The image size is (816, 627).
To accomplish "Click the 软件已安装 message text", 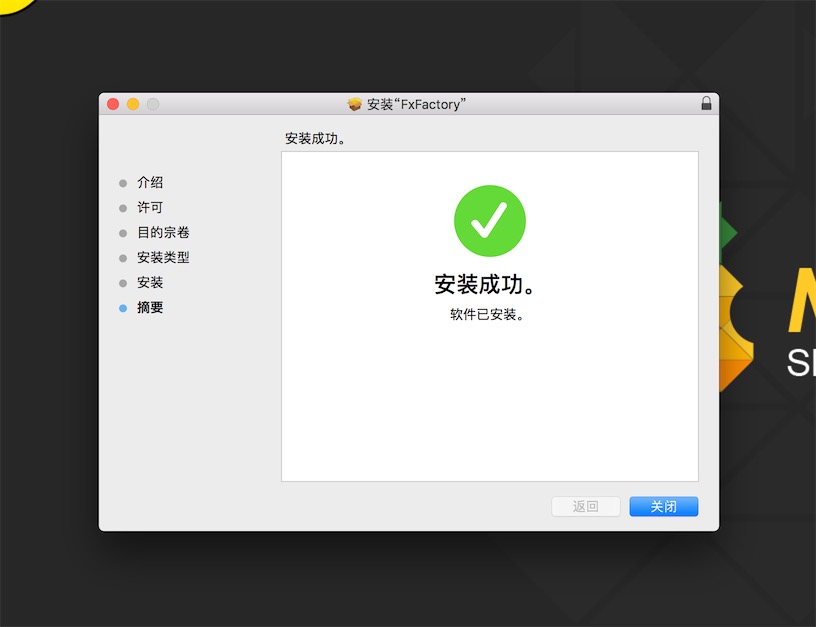I will 487,314.
